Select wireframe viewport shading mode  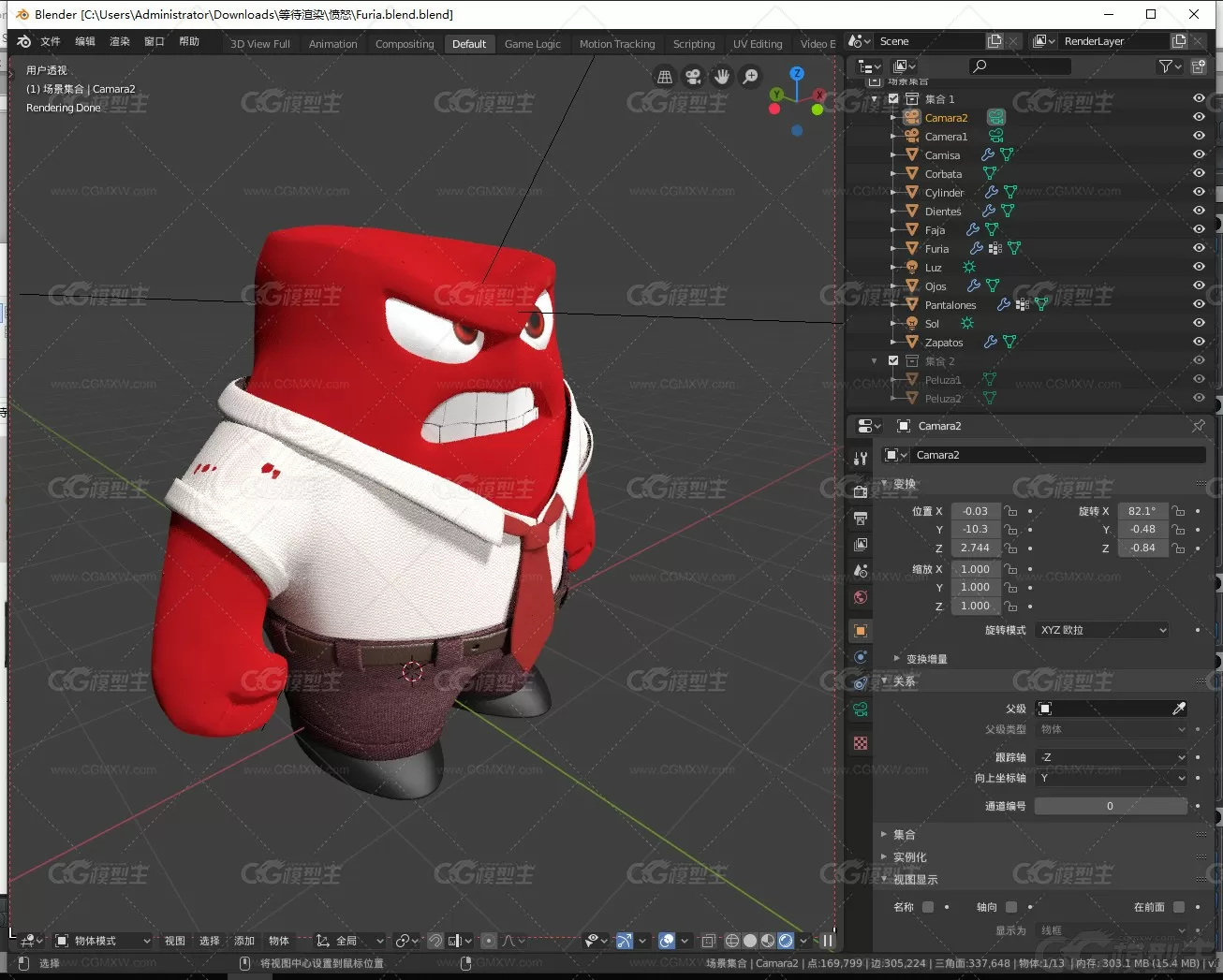(732, 941)
